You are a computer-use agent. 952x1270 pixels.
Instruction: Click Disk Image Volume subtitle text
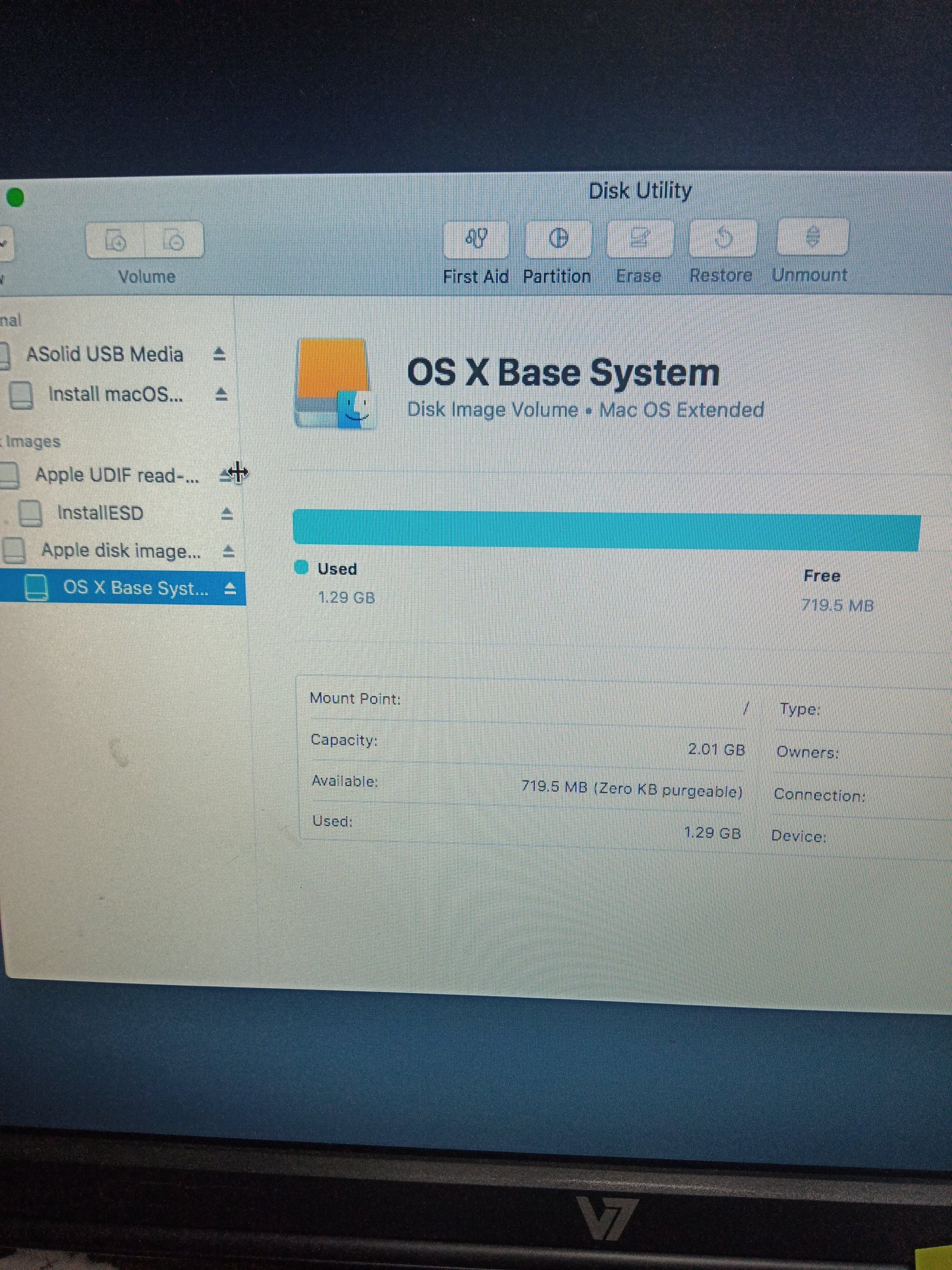493,410
